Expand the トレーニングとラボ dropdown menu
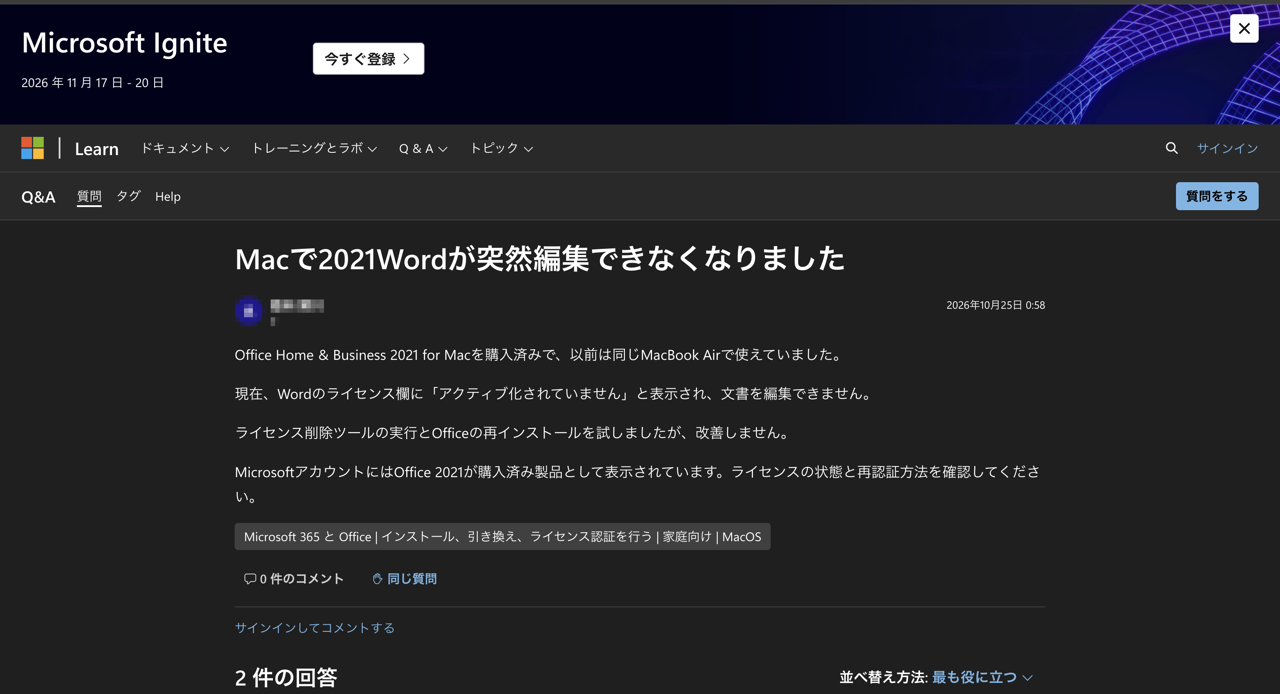Image resolution: width=1280 pixels, height=694 pixels. (314, 148)
